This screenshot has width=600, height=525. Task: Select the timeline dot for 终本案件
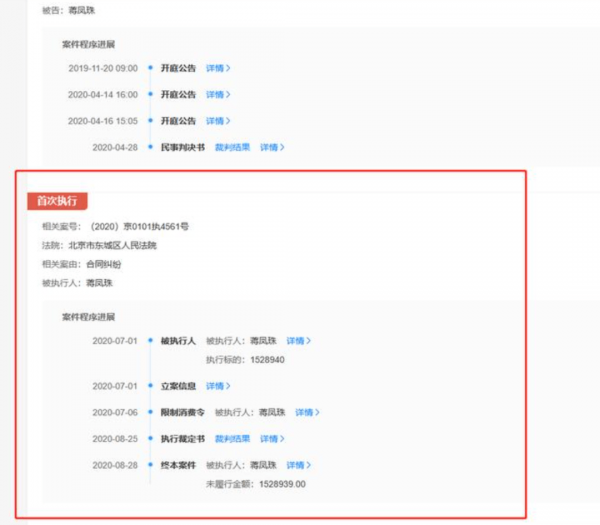coord(150,465)
